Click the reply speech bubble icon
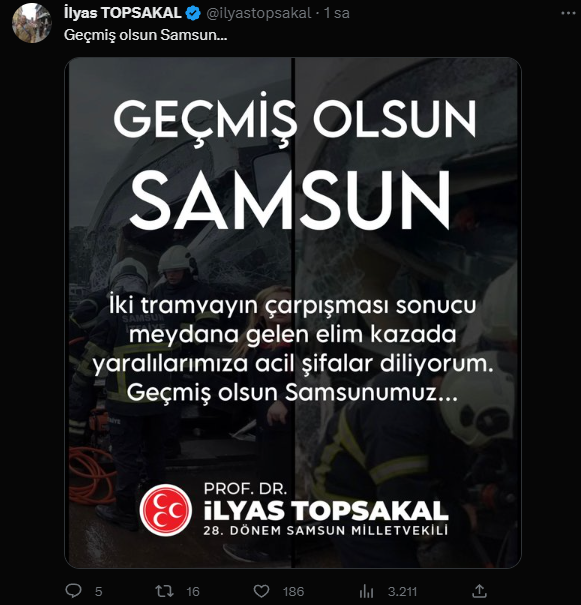This screenshot has width=581, height=605. click(x=73, y=591)
